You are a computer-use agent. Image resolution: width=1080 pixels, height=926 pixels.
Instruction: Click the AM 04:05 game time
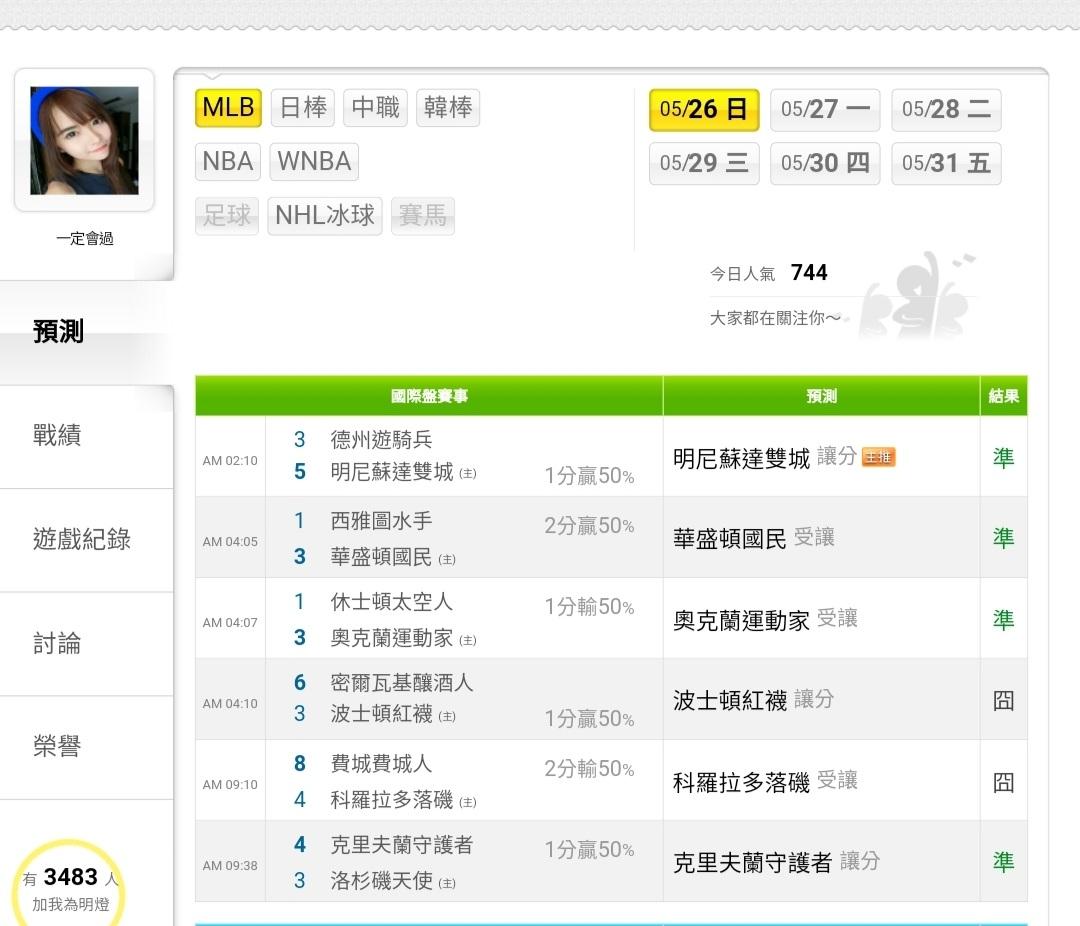(230, 542)
